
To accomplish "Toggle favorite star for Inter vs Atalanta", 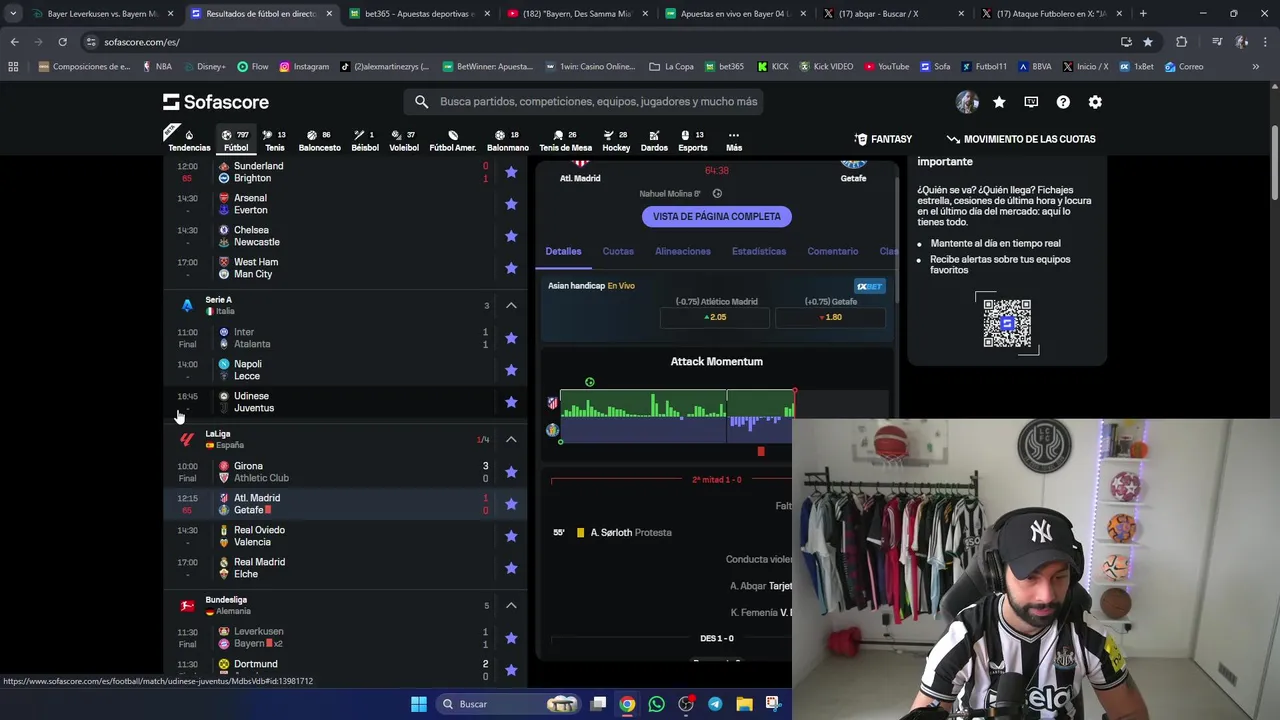I will pos(511,338).
